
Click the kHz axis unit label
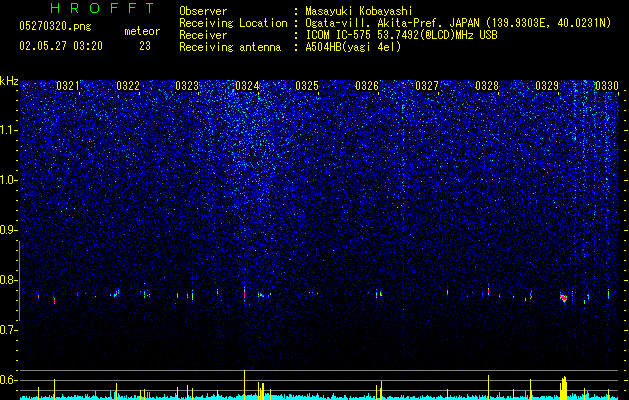pyautogui.click(x=9, y=81)
